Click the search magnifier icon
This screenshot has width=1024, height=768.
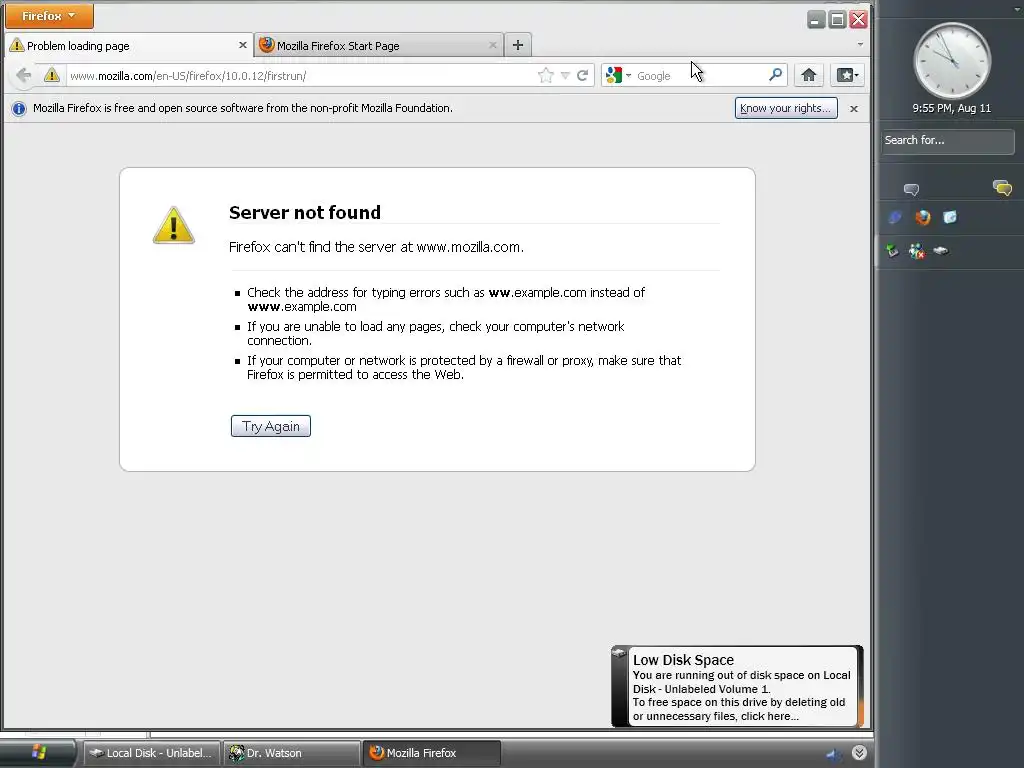pyautogui.click(x=775, y=75)
